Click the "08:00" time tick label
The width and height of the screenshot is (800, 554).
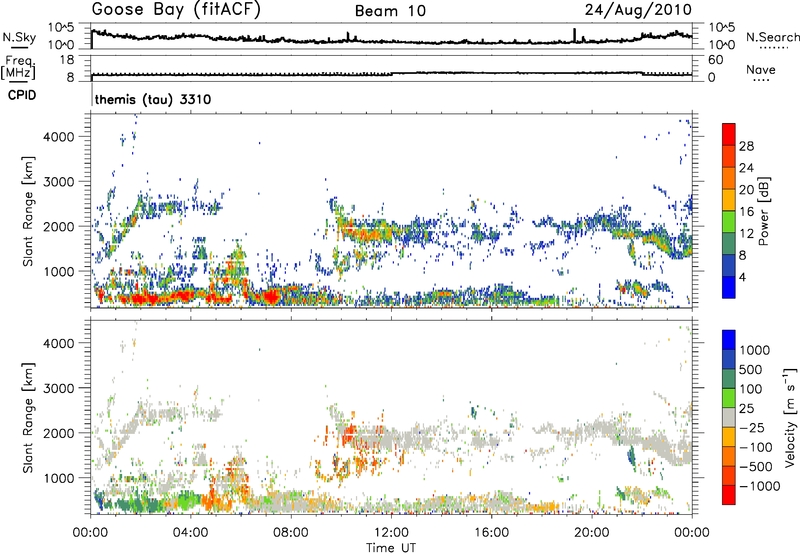291,533
